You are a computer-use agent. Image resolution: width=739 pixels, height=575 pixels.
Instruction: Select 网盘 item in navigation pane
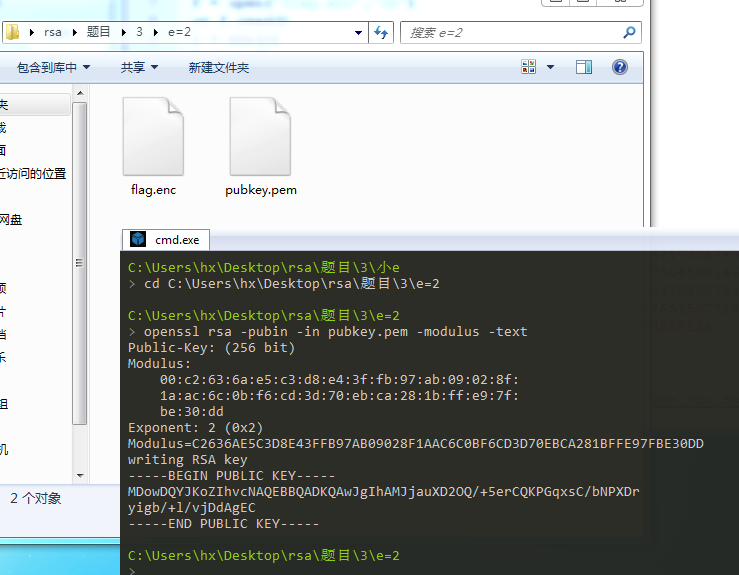coord(11,220)
